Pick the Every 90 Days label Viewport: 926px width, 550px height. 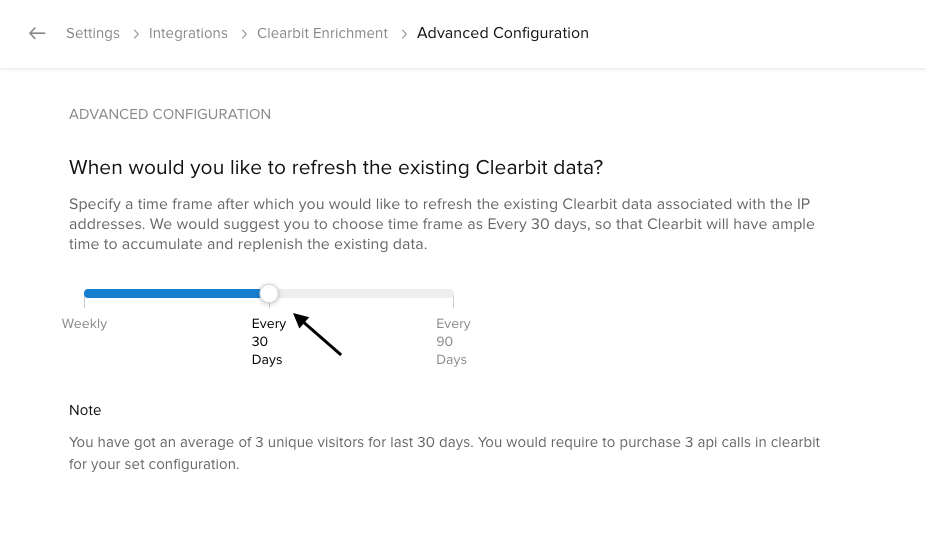coord(453,341)
